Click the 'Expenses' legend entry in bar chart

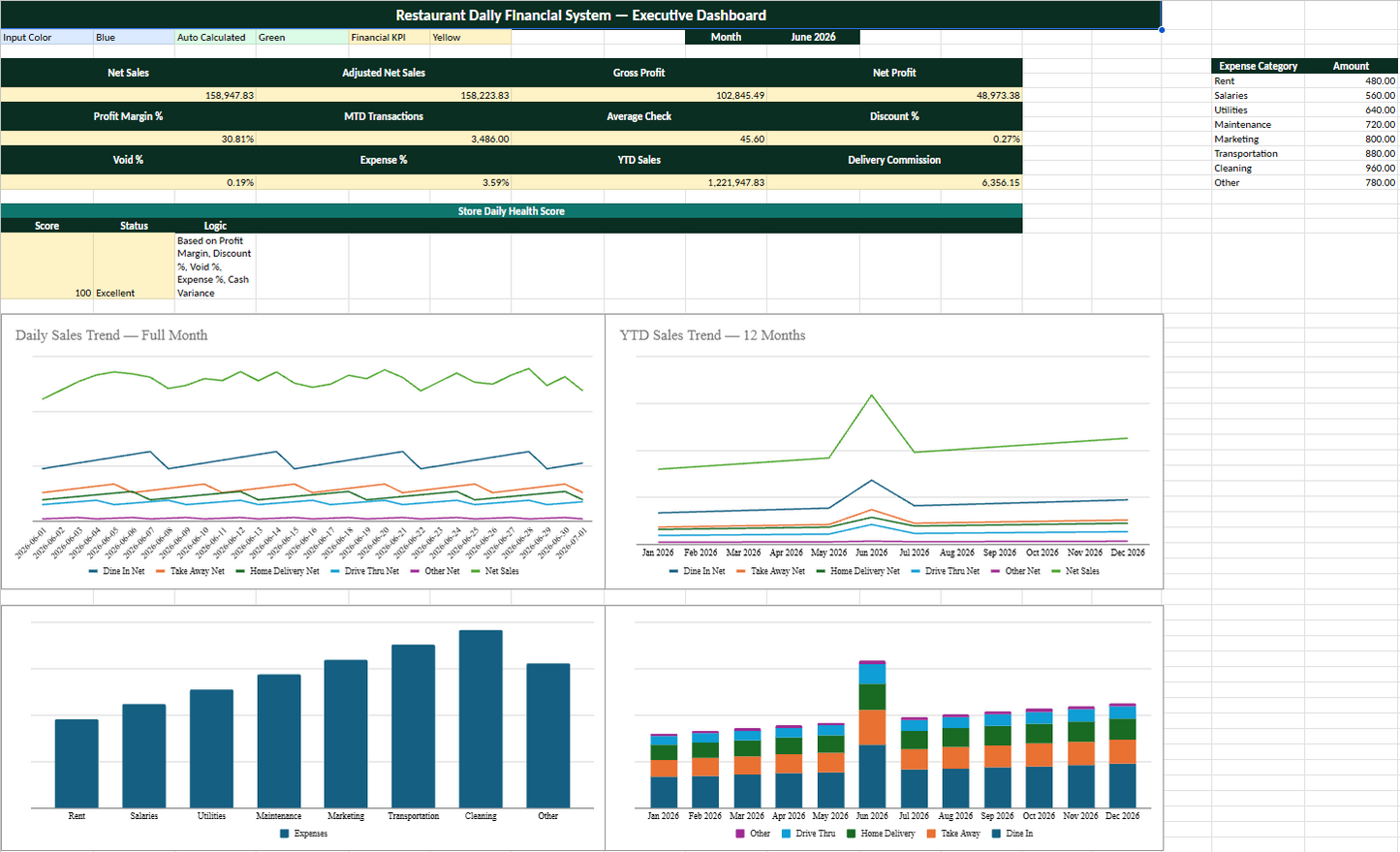[303, 834]
